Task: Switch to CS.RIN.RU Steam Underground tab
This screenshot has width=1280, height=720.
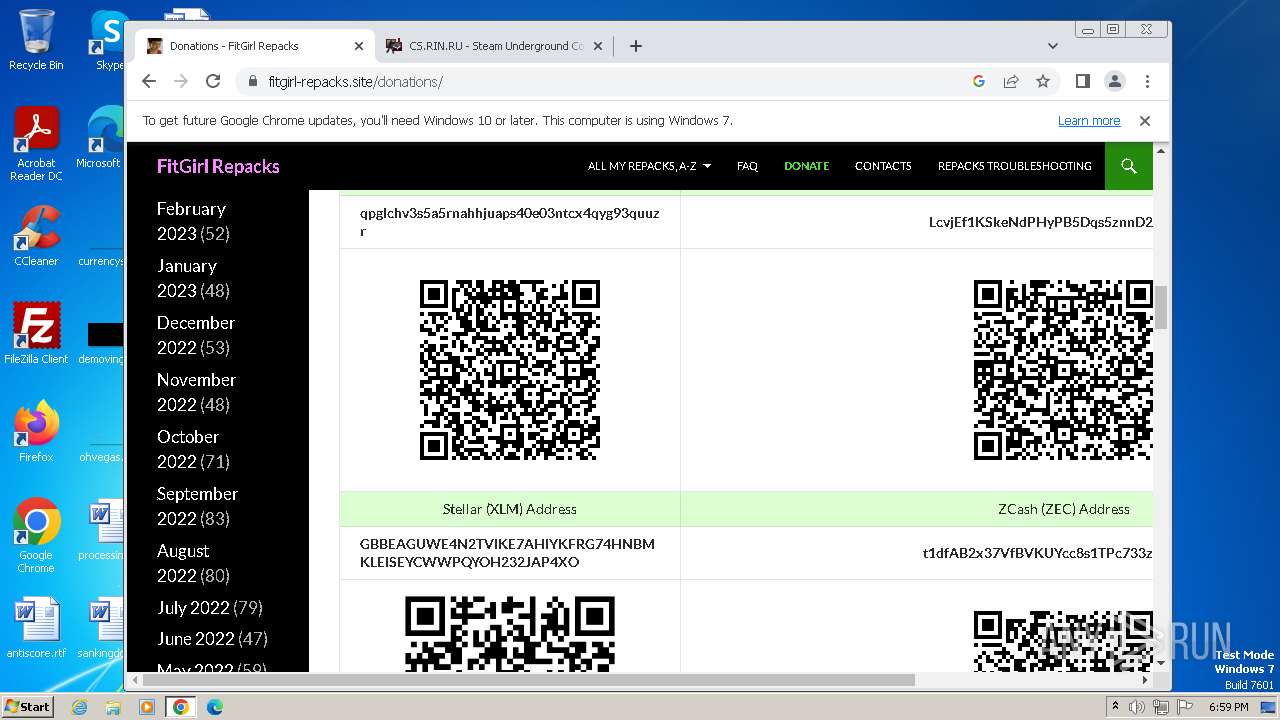Action: coord(494,46)
